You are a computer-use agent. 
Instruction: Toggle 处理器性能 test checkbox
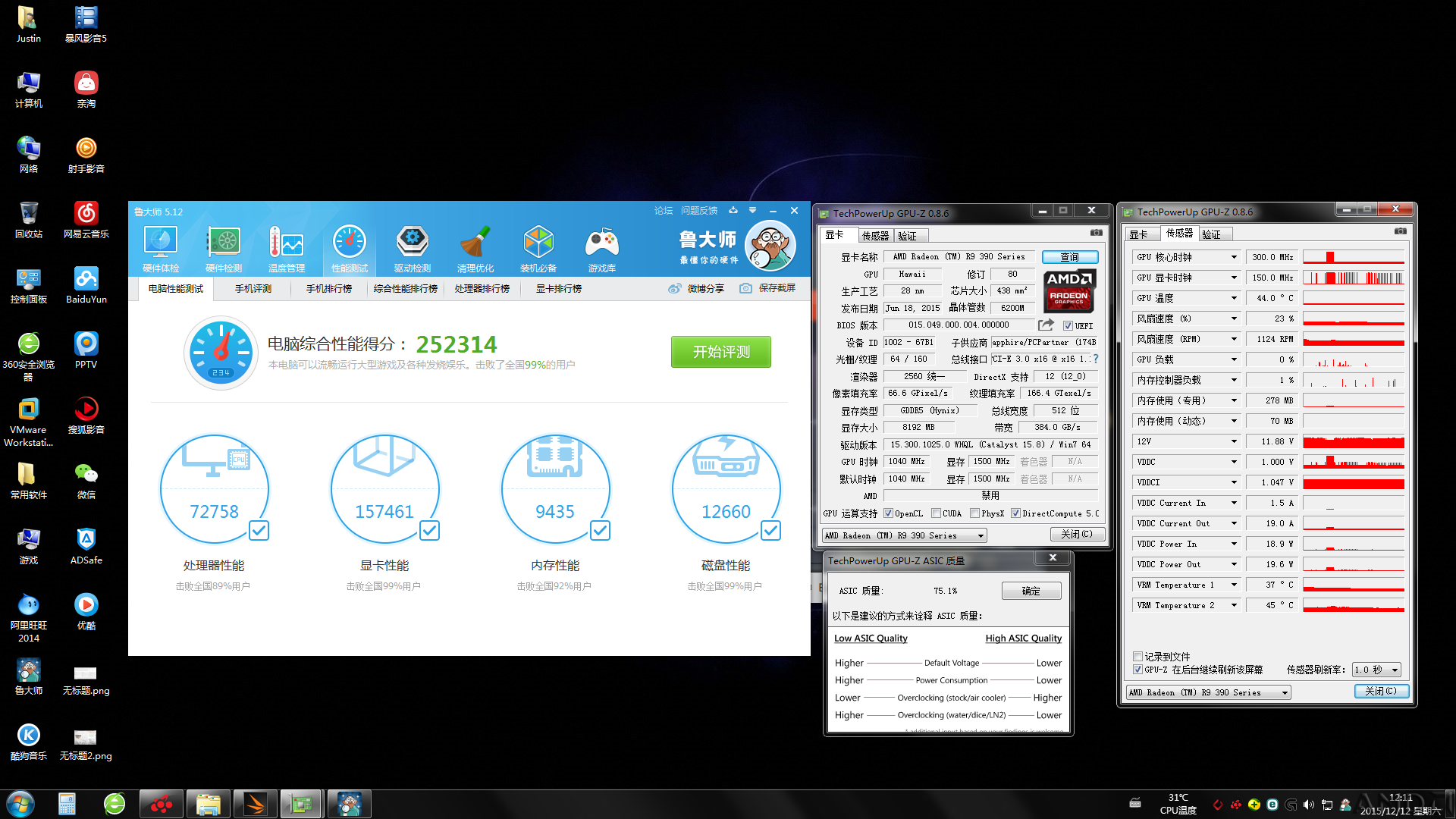tap(259, 530)
